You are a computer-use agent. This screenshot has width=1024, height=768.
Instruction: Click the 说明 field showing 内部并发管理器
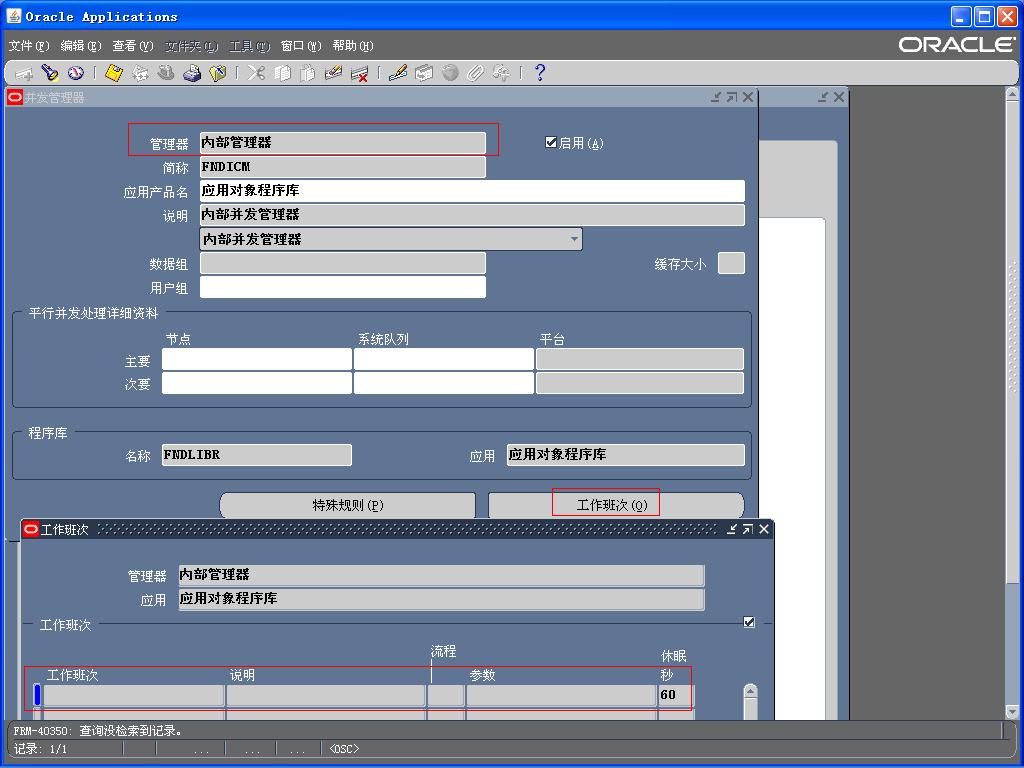(472, 215)
